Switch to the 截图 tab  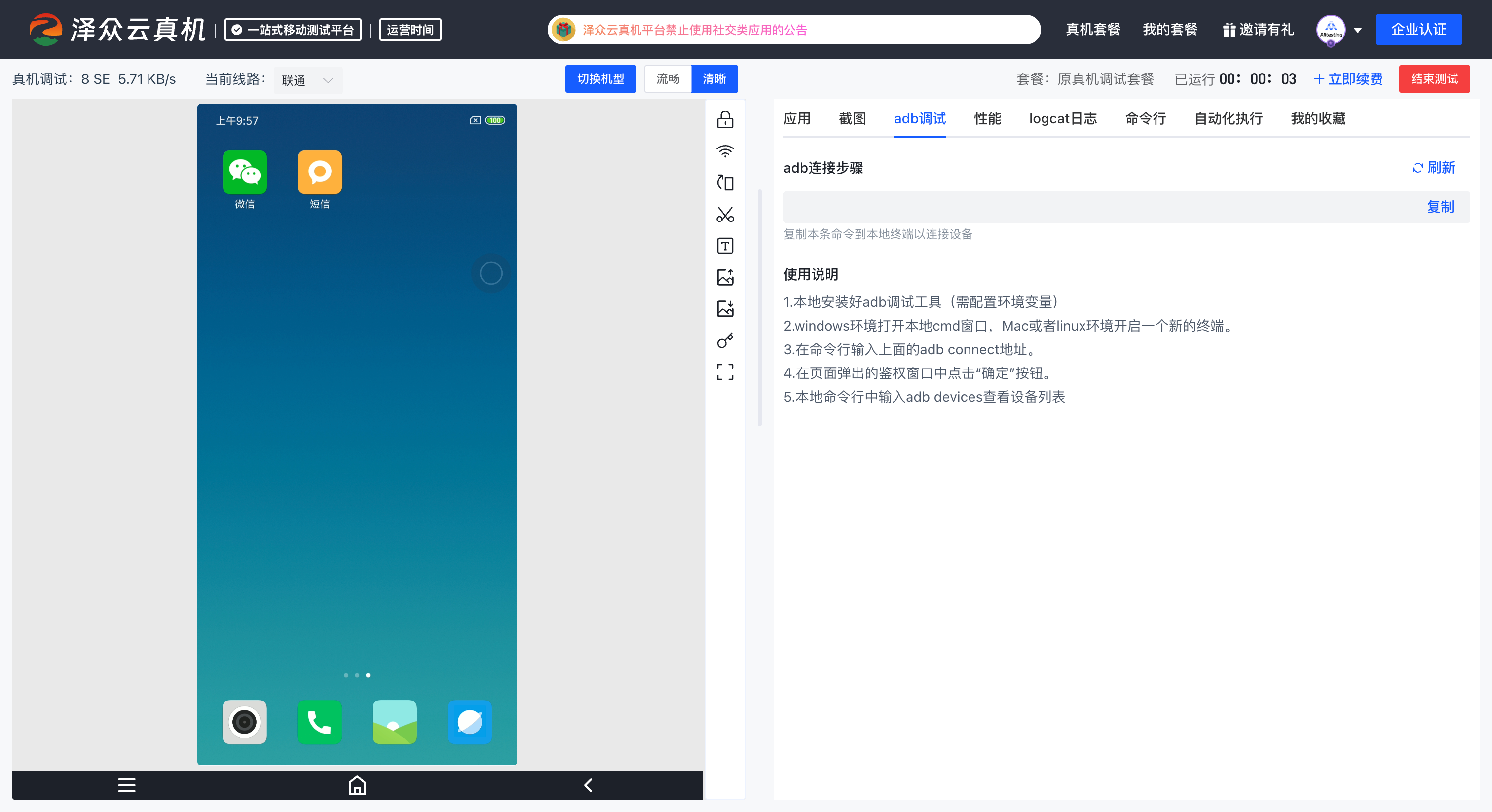[x=852, y=119]
